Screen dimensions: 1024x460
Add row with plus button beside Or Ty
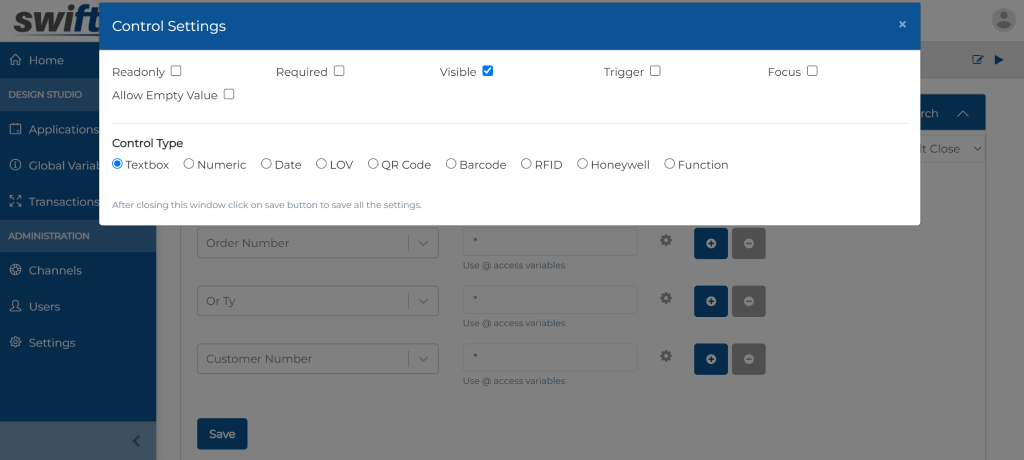(711, 300)
